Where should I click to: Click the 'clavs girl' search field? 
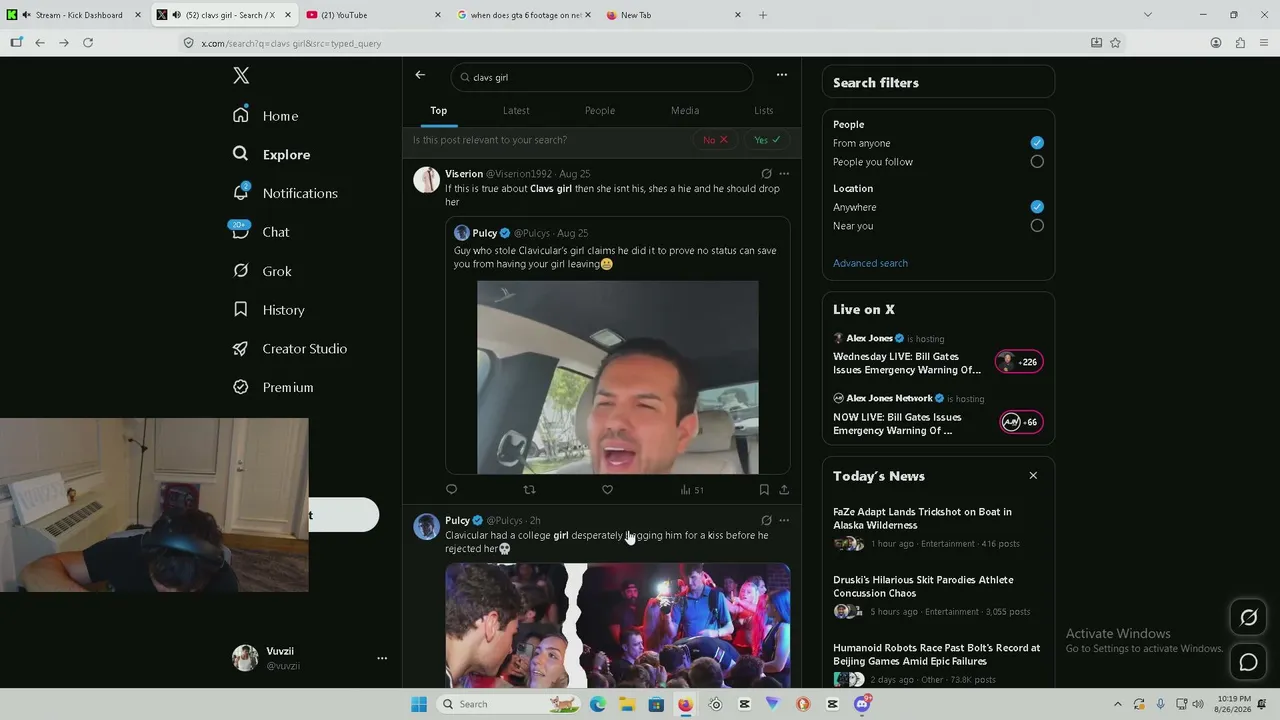[x=601, y=77]
